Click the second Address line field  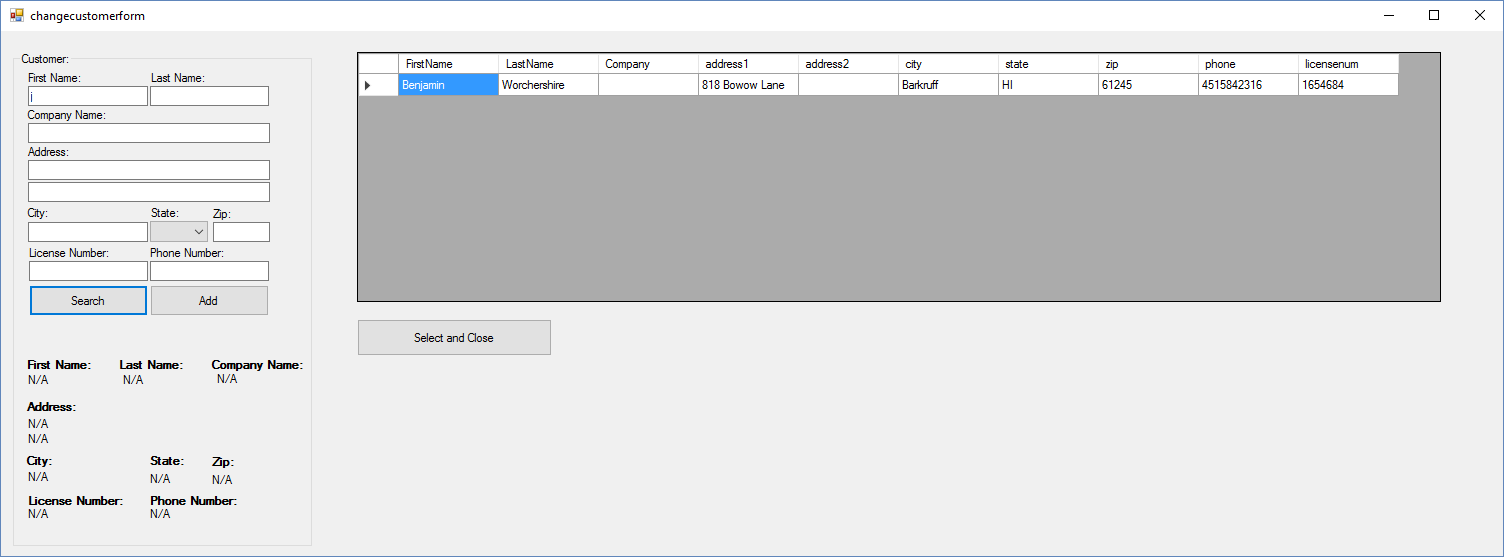(x=149, y=192)
